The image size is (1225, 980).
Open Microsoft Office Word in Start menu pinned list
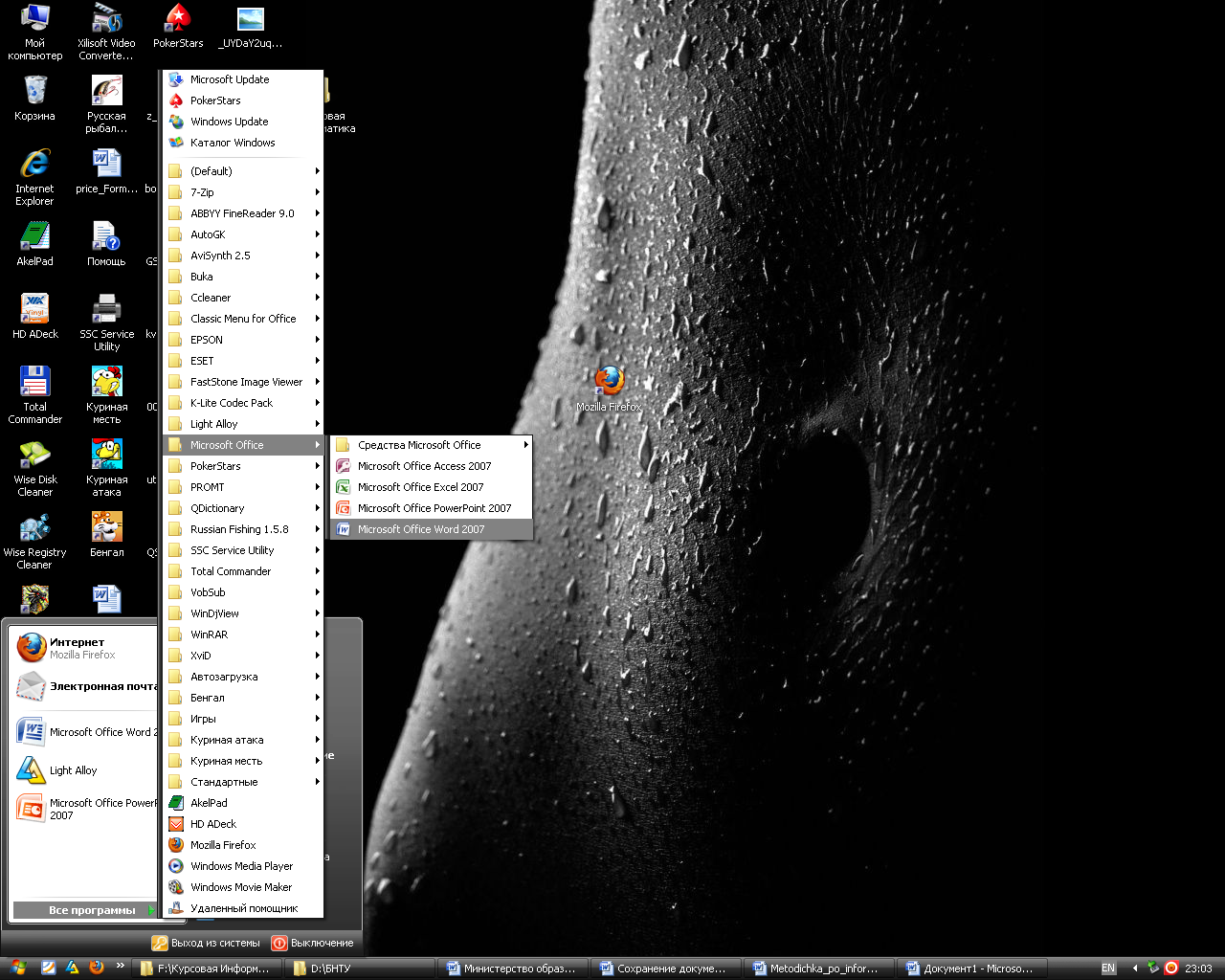pos(85,732)
